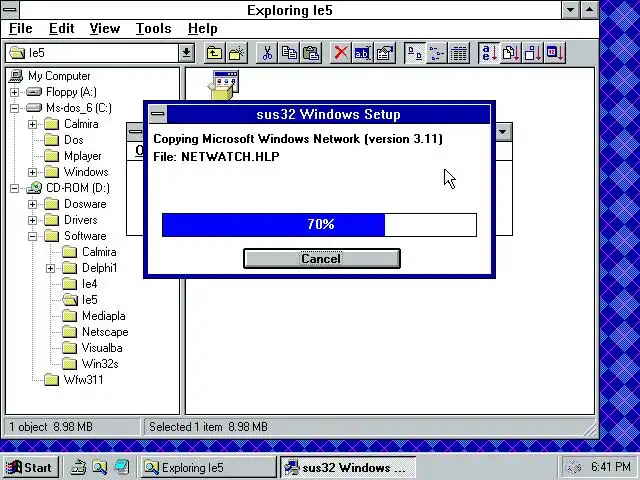Rename using the a.b icon

362,53
